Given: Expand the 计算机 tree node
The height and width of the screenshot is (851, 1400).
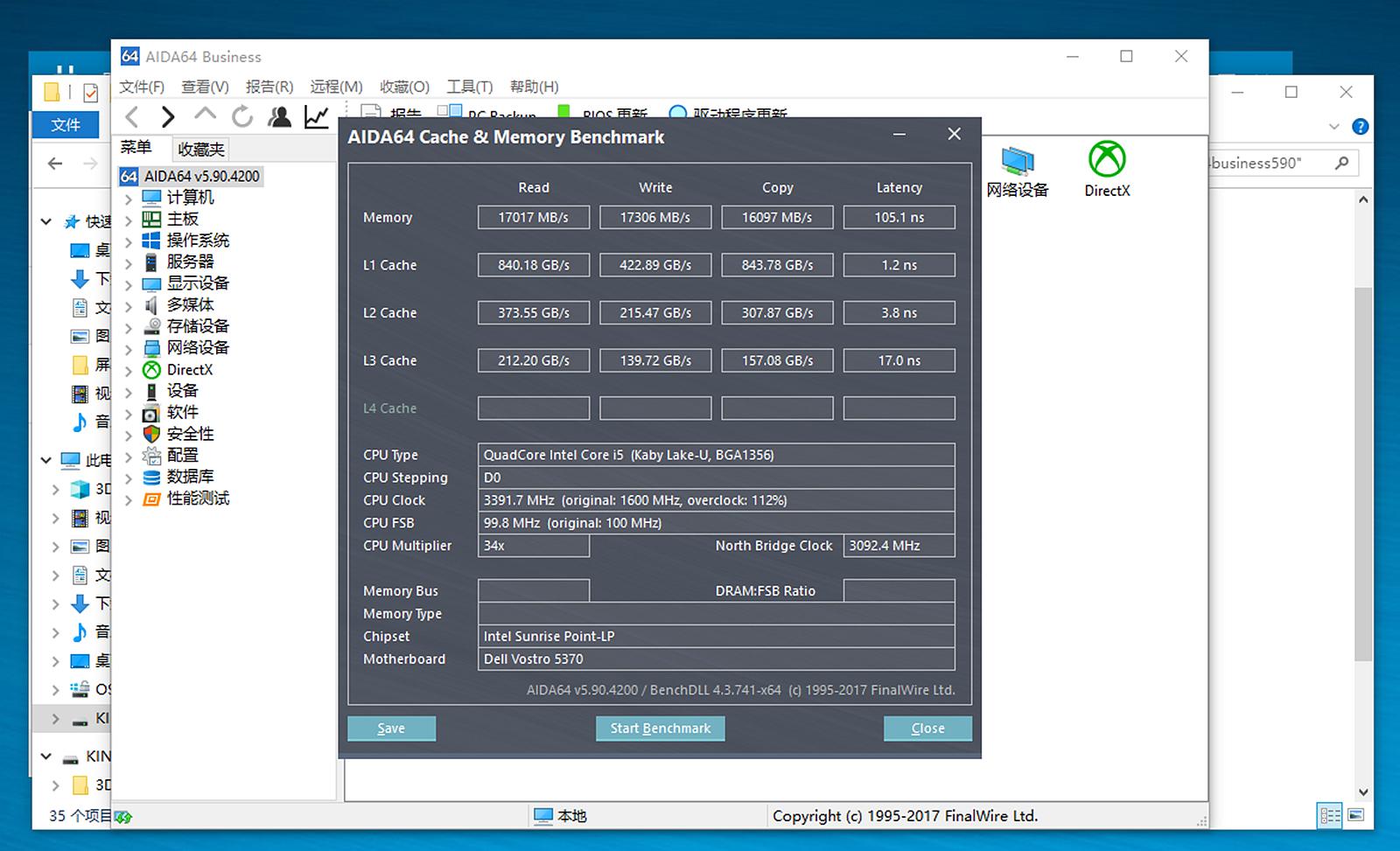Looking at the screenshot, I should pos(129,199).
